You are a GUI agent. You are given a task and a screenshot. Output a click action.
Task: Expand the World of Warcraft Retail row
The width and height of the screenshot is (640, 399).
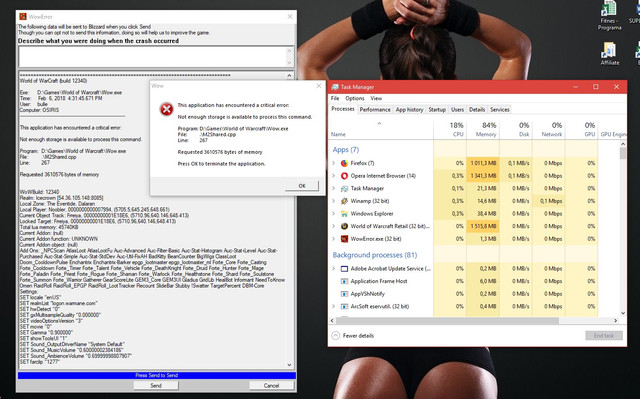[x=333, y=226]
